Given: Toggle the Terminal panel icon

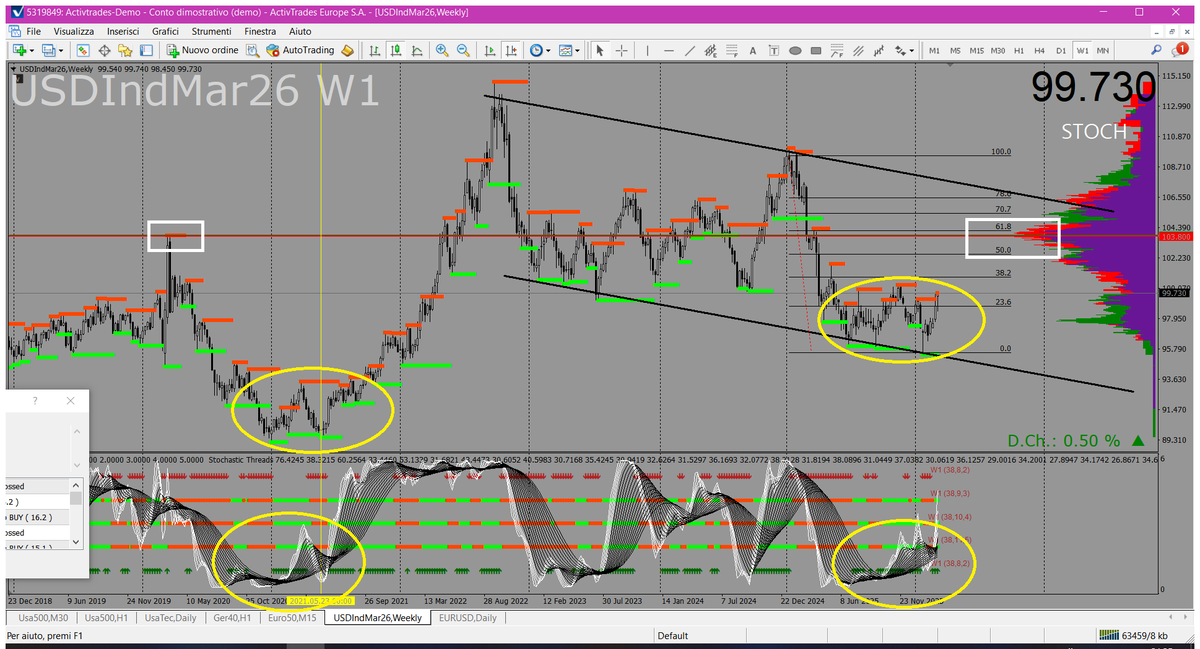Looking at the screenshot, I should tap(146, 50).
